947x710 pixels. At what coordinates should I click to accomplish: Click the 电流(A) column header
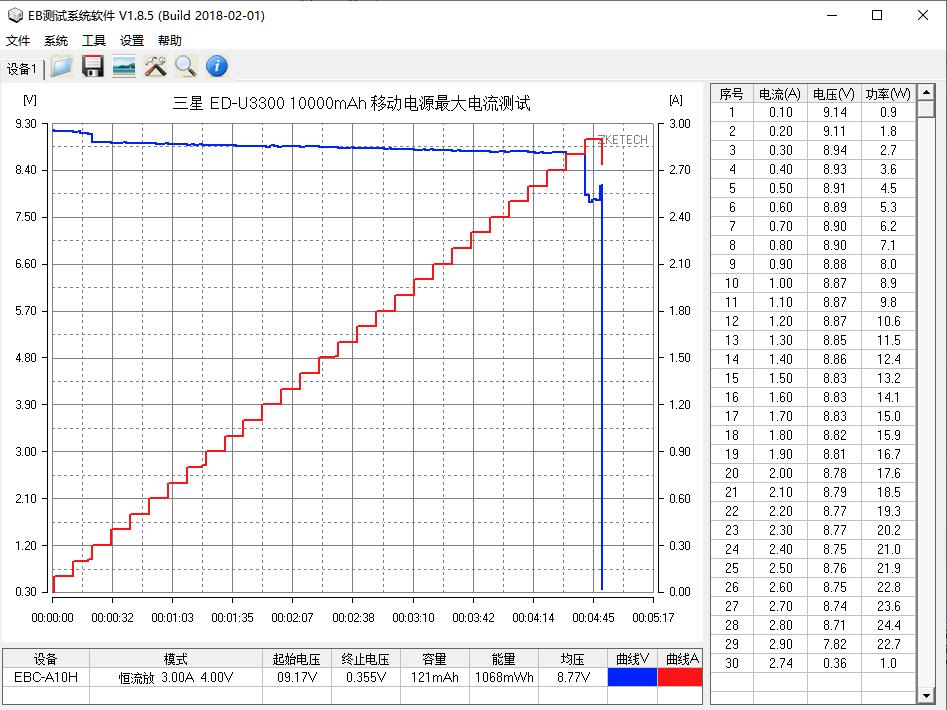click(x=780, y=94)
